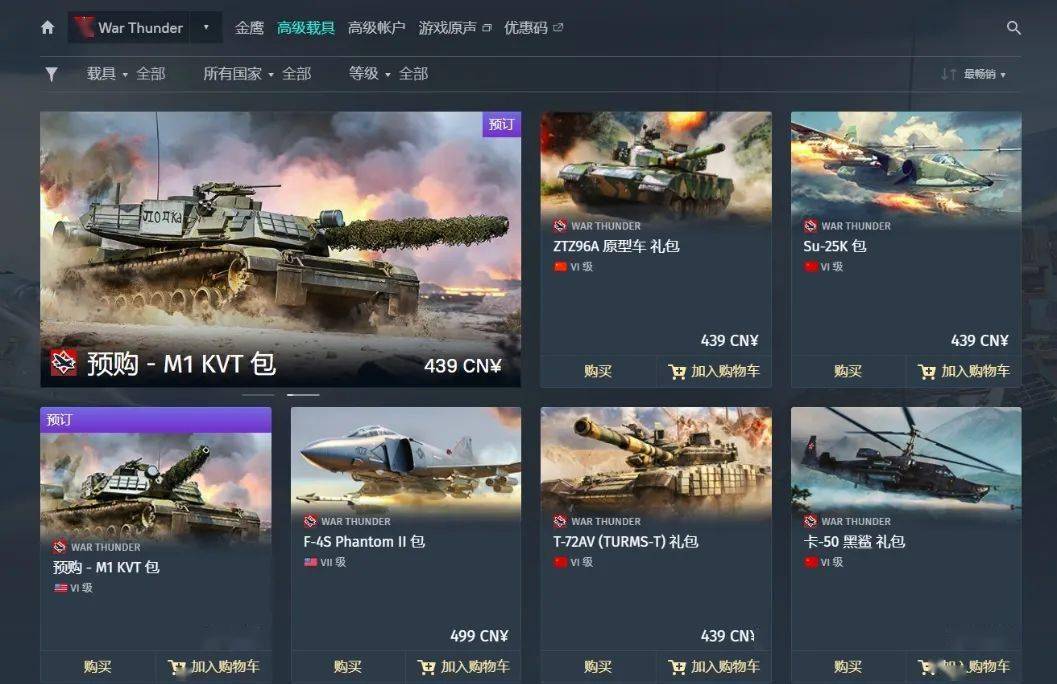Go to the store home icon
Screen dimensions: 1057x684
click(x=47, y=28)
